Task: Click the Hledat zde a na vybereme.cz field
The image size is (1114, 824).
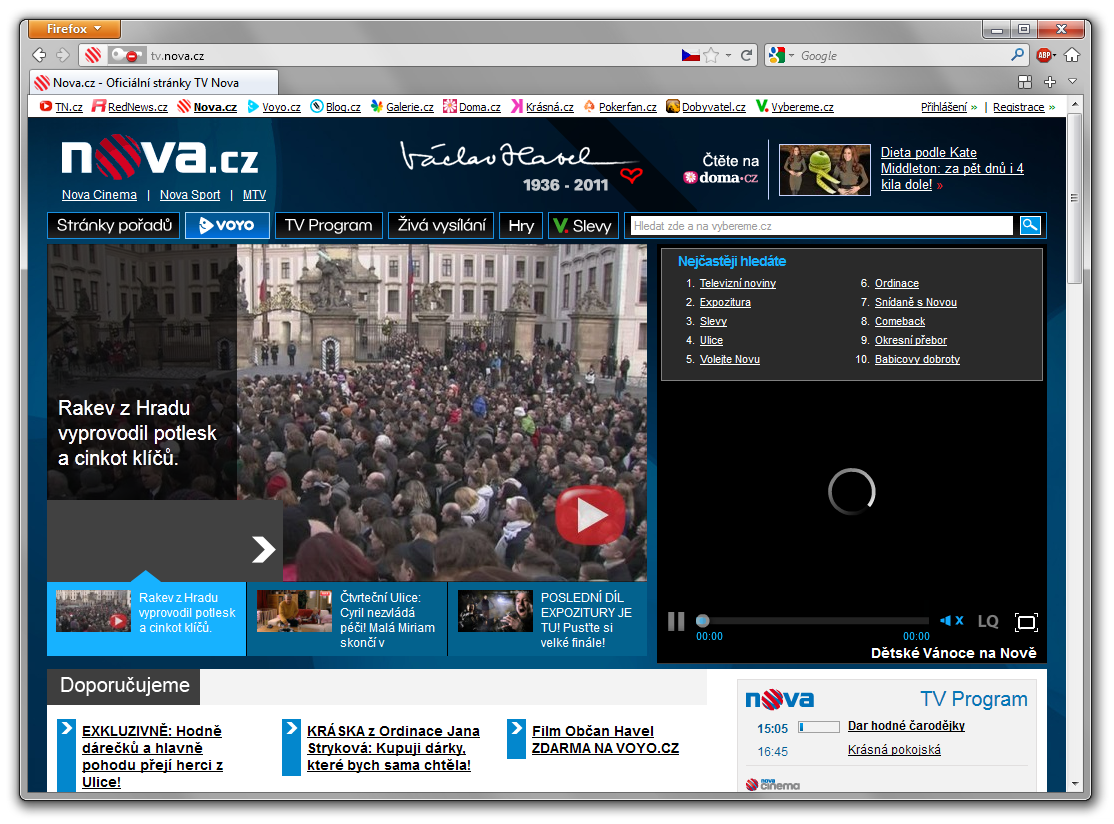Action: 822,226
